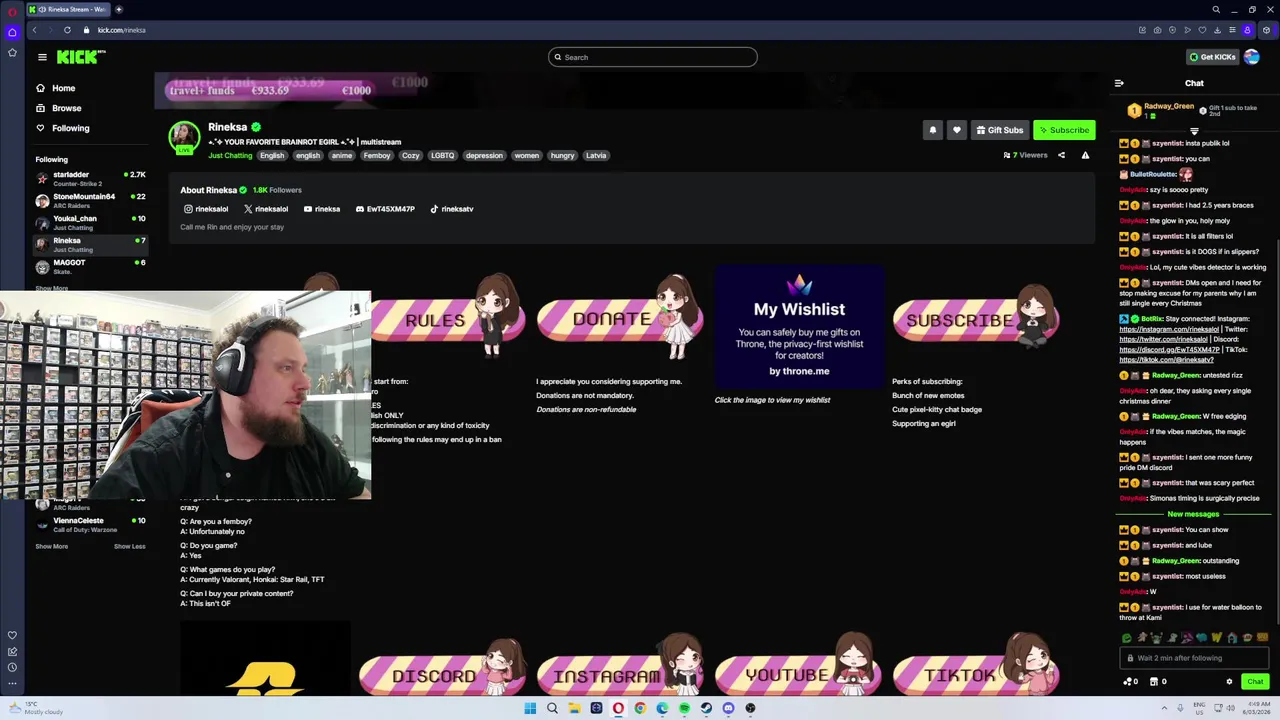
Task: Open Rineksa's X/Twitter link rineksalol
Action: pyautogui.click(x=266, y=209)
